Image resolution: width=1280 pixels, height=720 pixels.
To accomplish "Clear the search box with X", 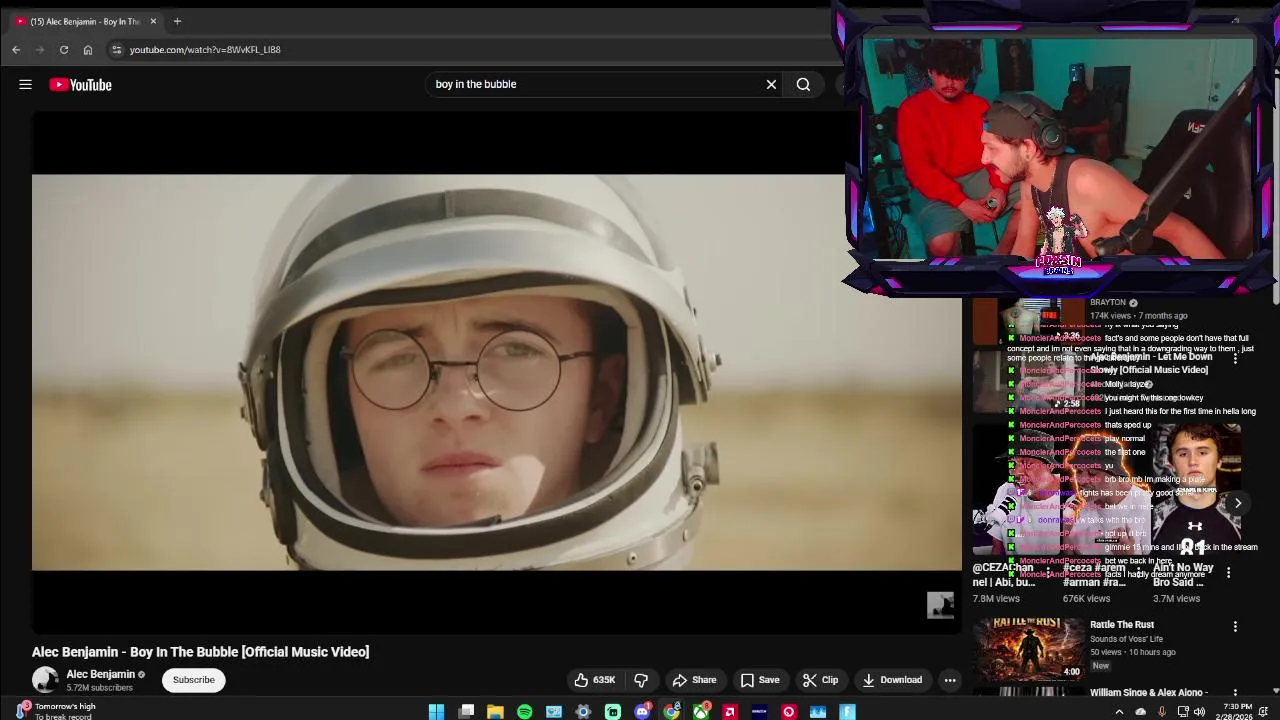I will [771, 85].
